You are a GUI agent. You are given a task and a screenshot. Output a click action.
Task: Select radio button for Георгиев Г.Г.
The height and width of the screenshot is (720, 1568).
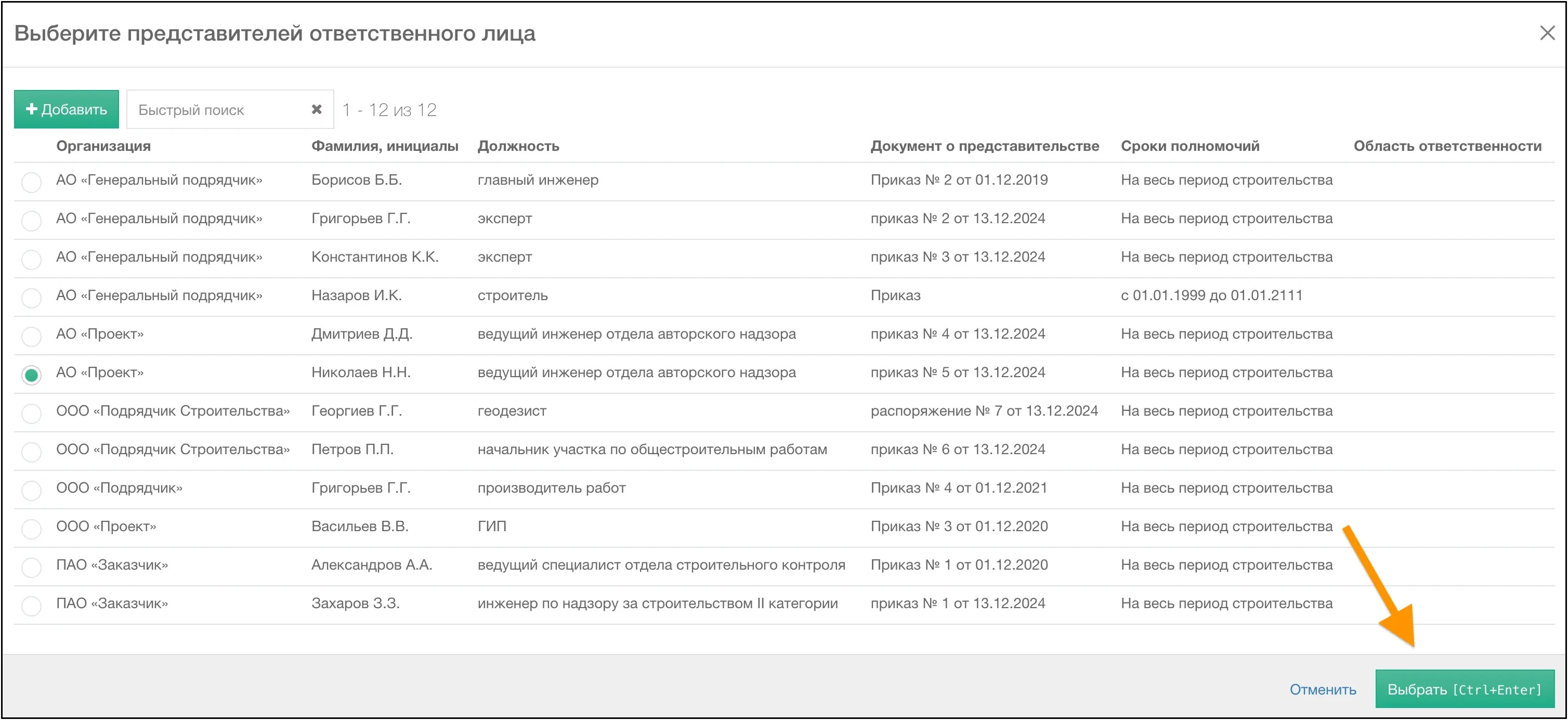point(31,413)
